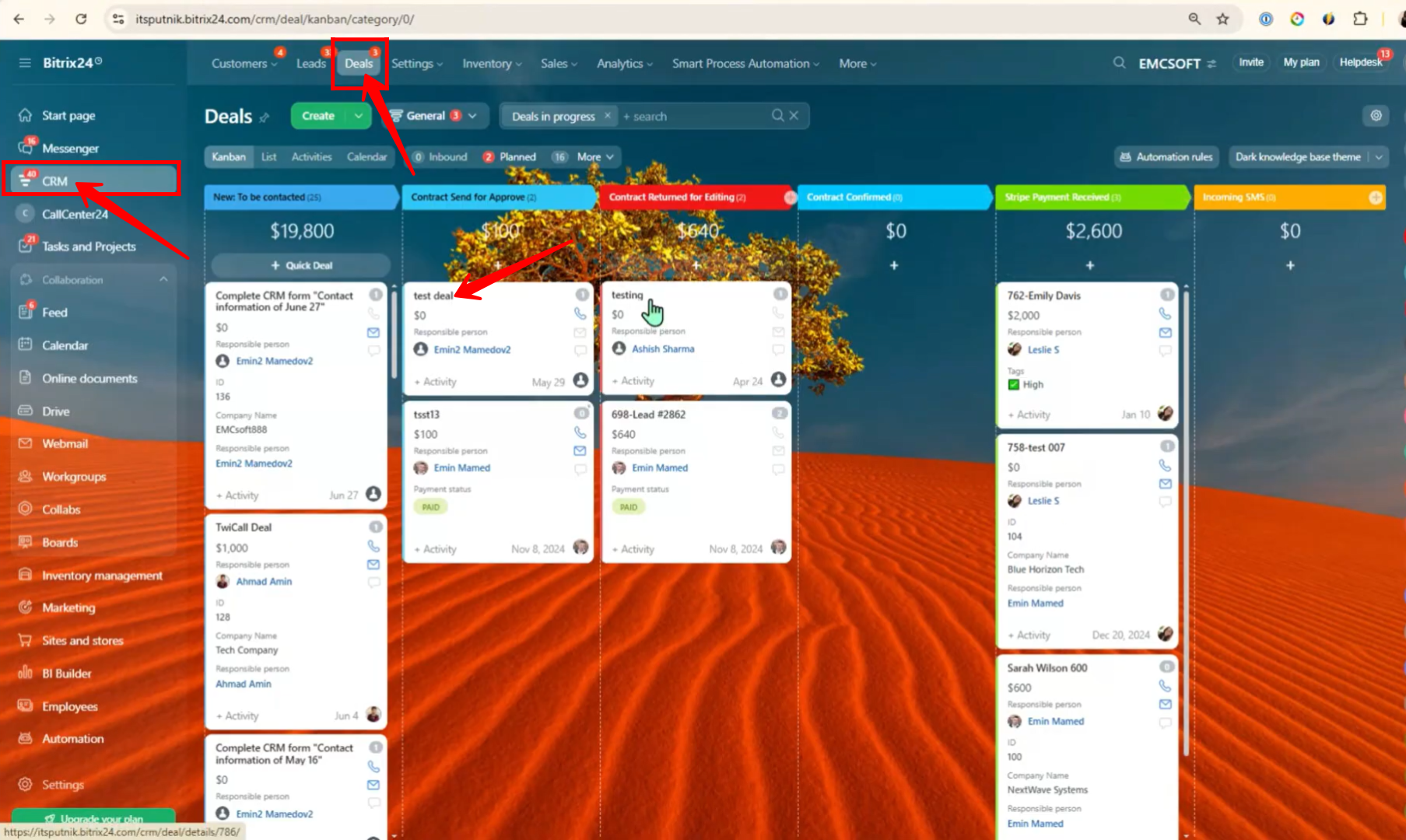Open Messenger in the sidebar
This screenshot has width=1406, height=840.
70,149
